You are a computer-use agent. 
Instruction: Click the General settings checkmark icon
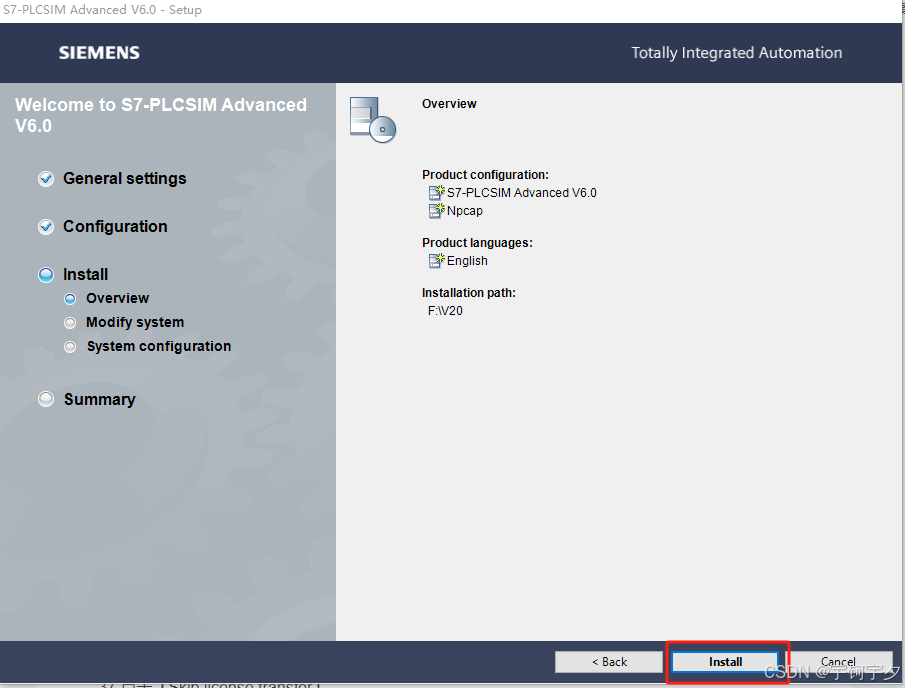tap(46, 179)
